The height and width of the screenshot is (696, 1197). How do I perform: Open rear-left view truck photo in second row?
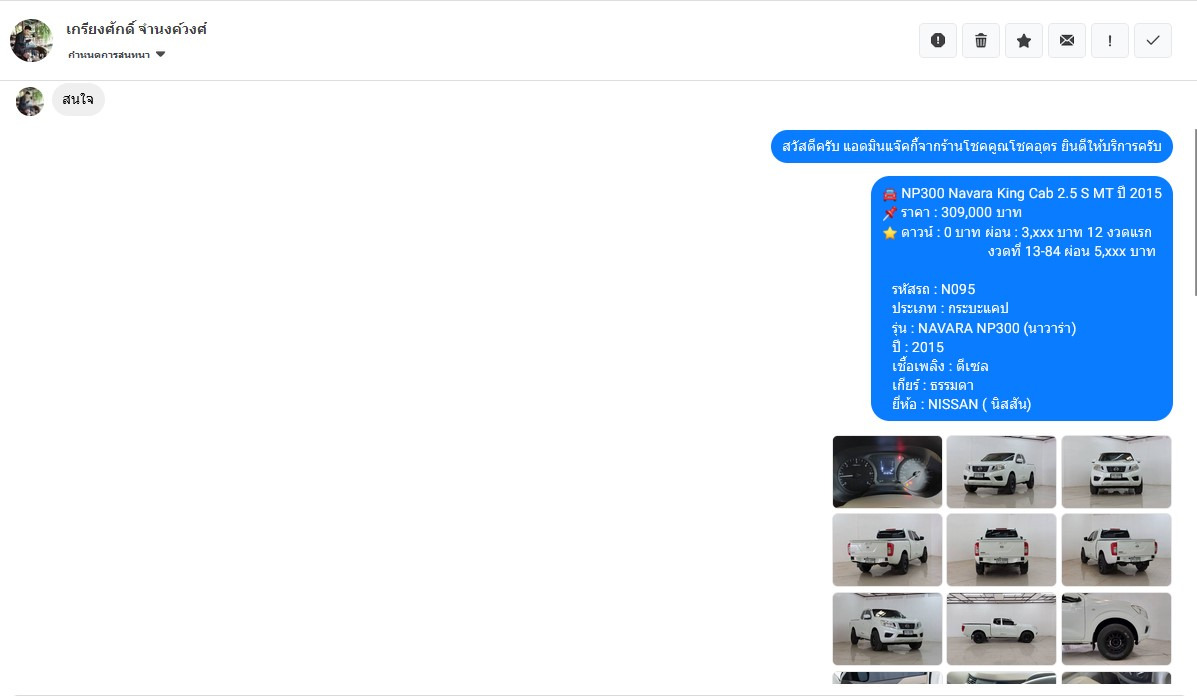pos(887,549)
